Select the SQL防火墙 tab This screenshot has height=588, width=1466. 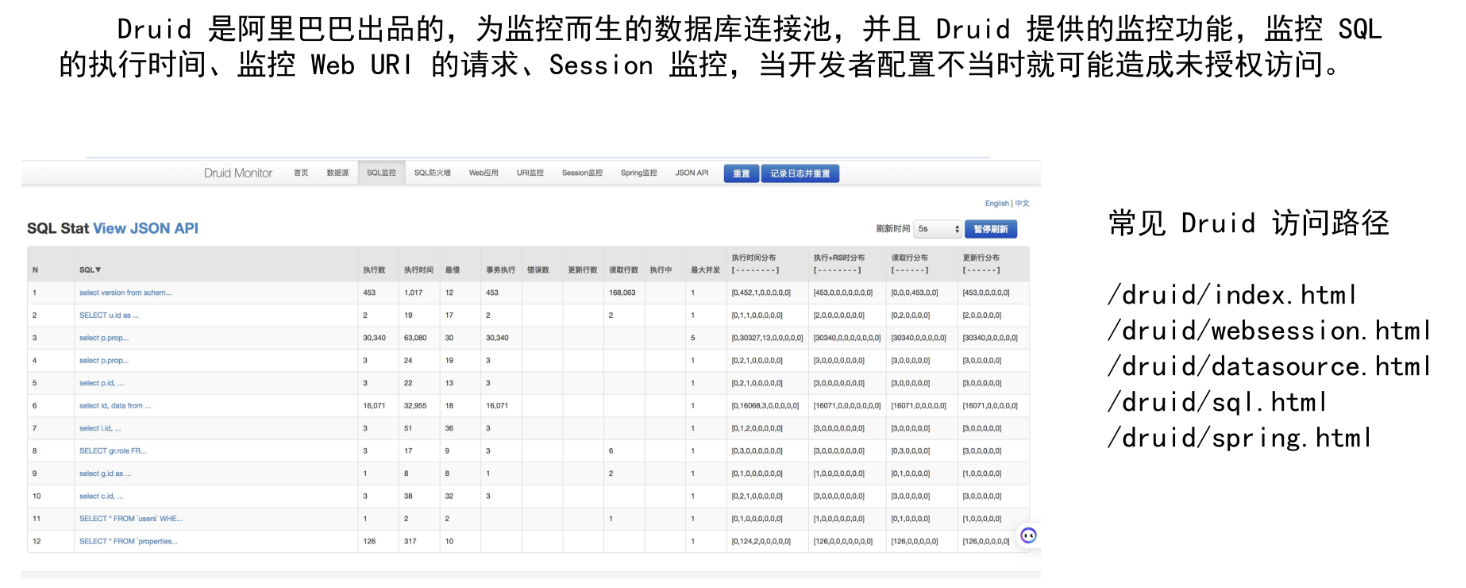(x=432, y=173)
